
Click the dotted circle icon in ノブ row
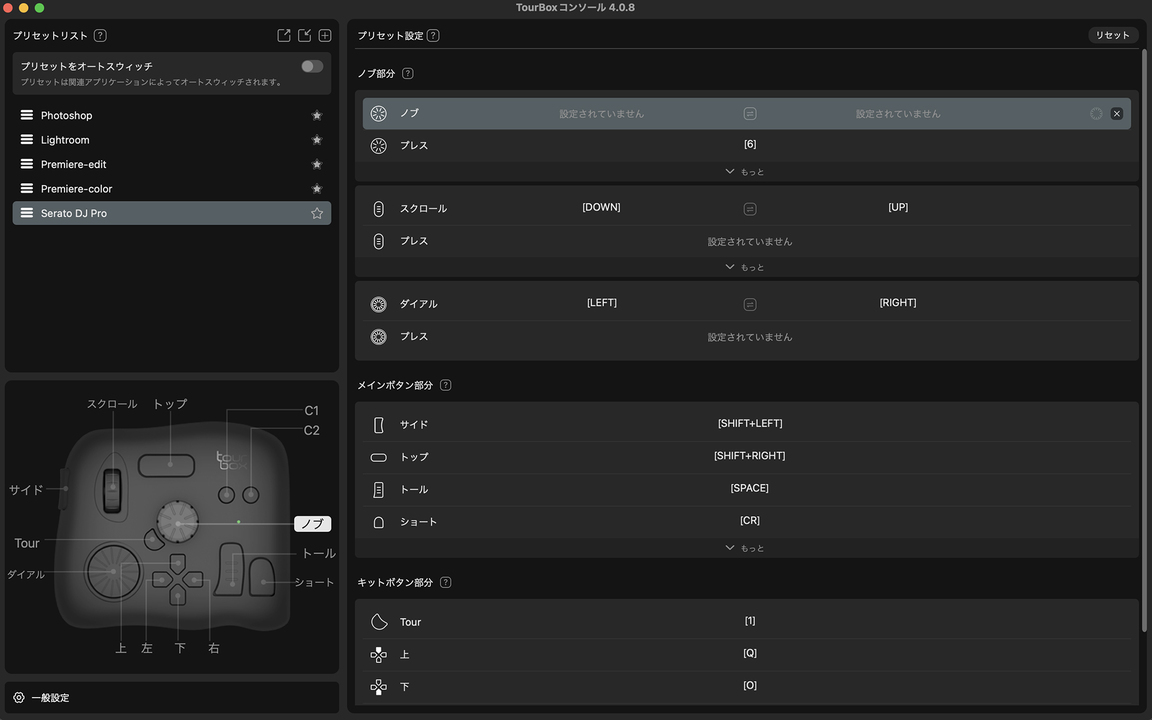pos(1096,114)
